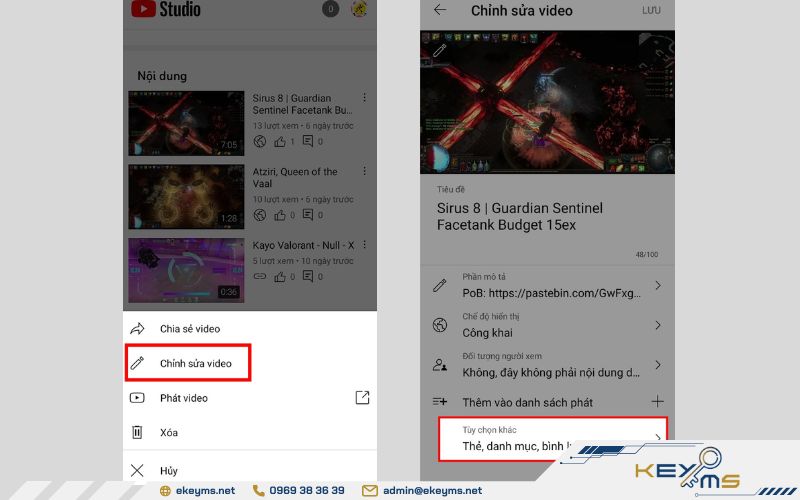Select Hủy to dismiss the menu

[250, 470]
